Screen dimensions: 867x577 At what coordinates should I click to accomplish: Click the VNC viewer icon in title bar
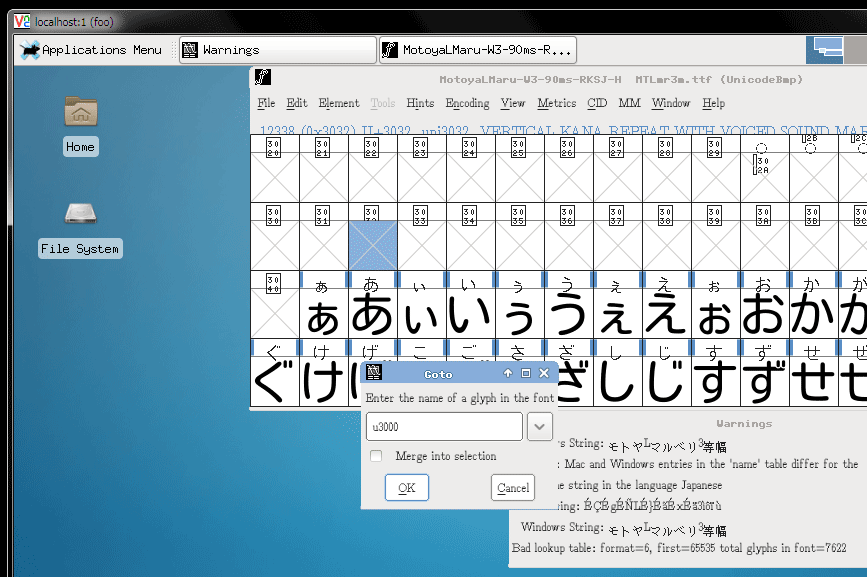point(22,22)
